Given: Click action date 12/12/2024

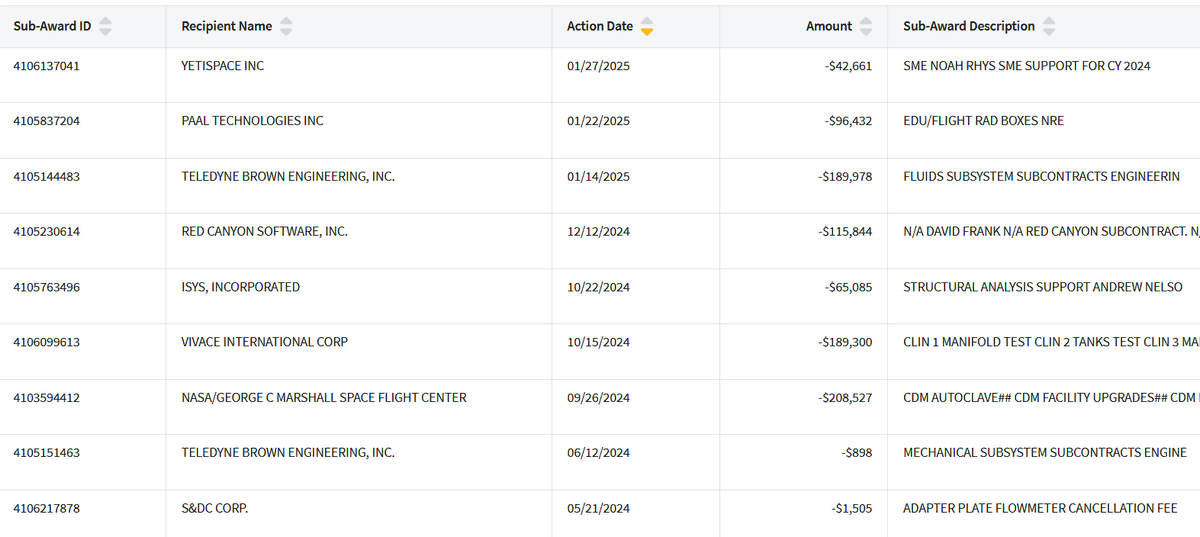Looking at the screenshot, I should tap(598, 231).
